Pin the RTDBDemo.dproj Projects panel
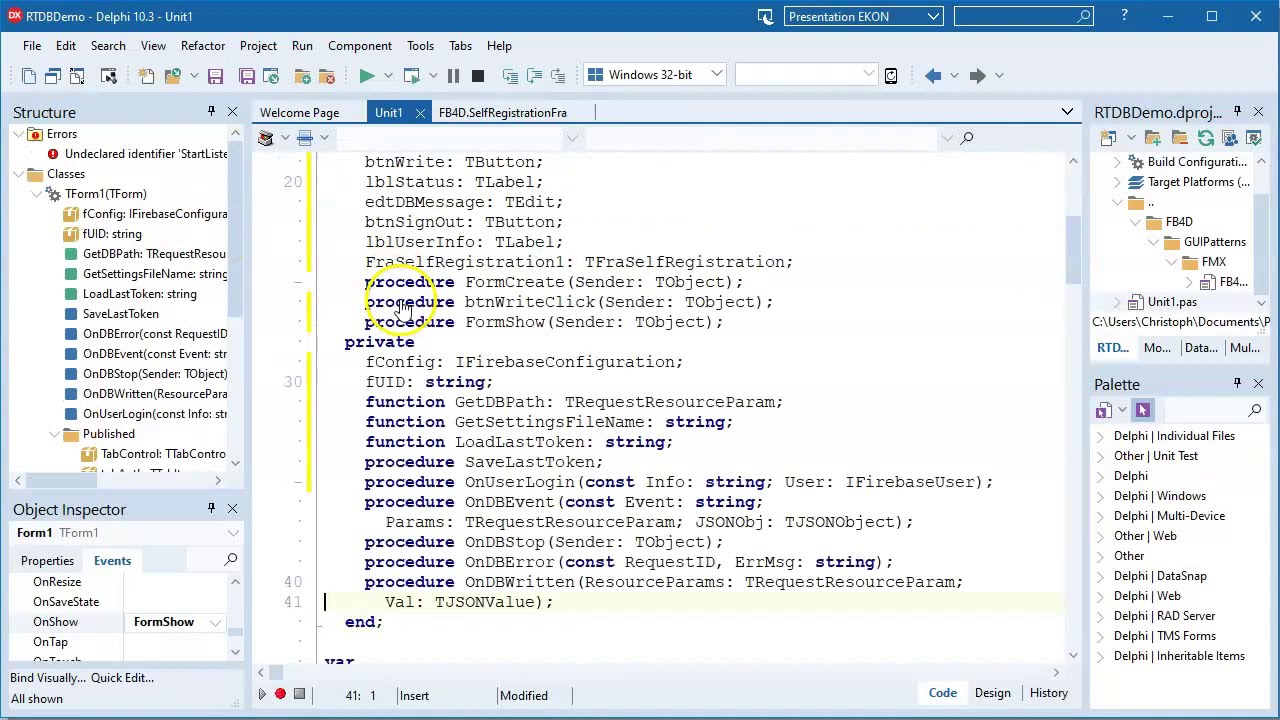 (1237, 112)
